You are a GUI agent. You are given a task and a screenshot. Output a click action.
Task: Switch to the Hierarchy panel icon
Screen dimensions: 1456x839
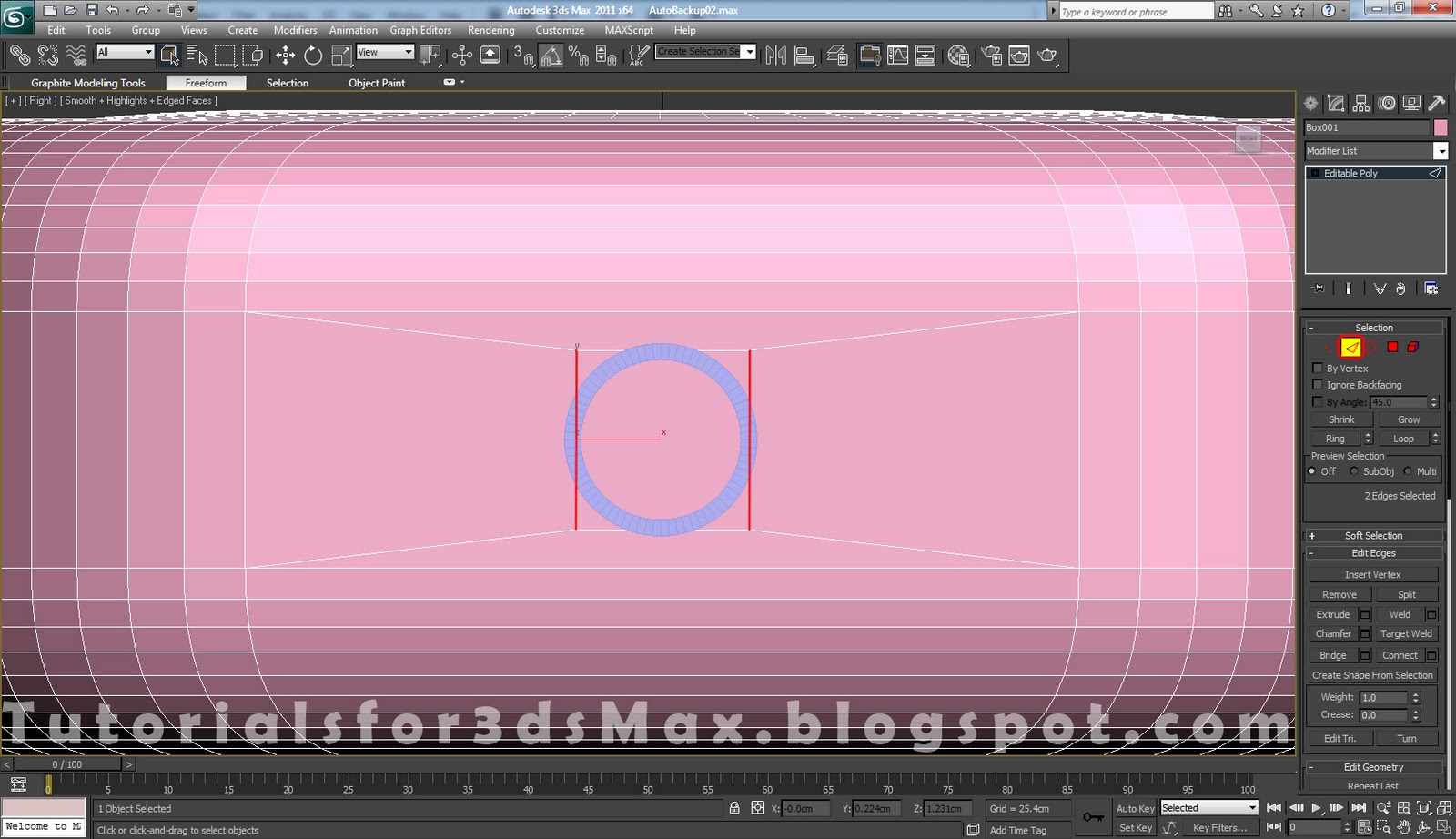(x=1361, y=103)
